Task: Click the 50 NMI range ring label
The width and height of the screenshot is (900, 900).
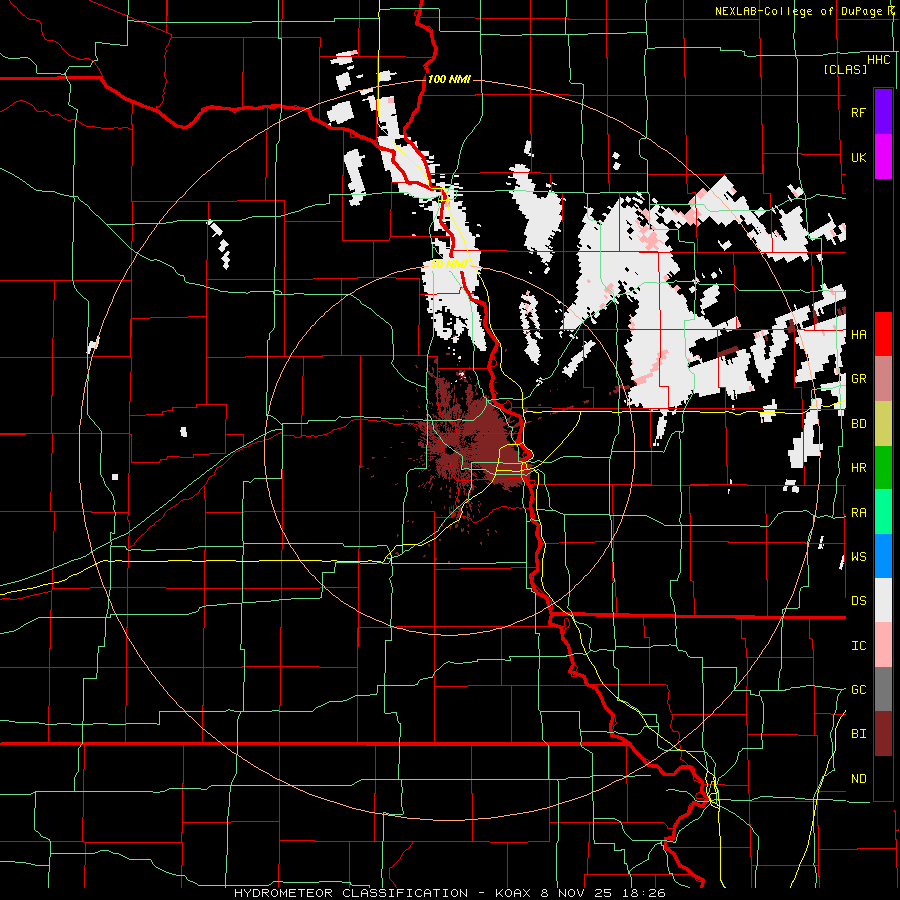Action: [448, 265]
